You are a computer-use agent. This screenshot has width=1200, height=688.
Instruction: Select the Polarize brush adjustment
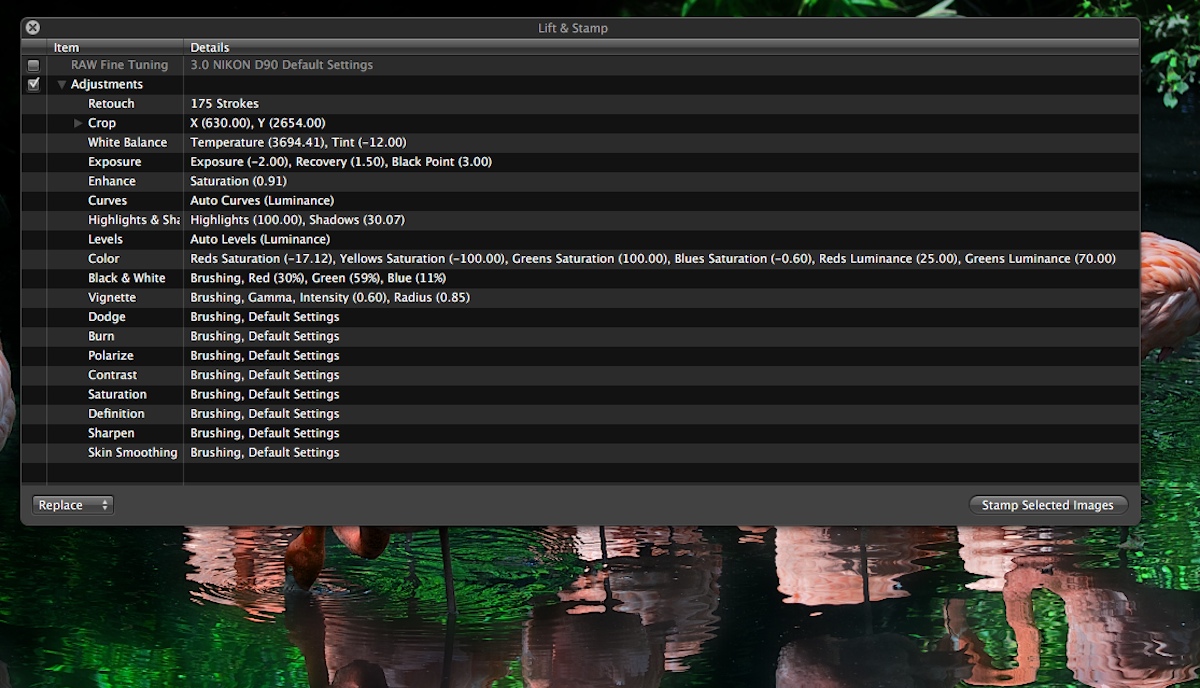[x=110, y=356]
